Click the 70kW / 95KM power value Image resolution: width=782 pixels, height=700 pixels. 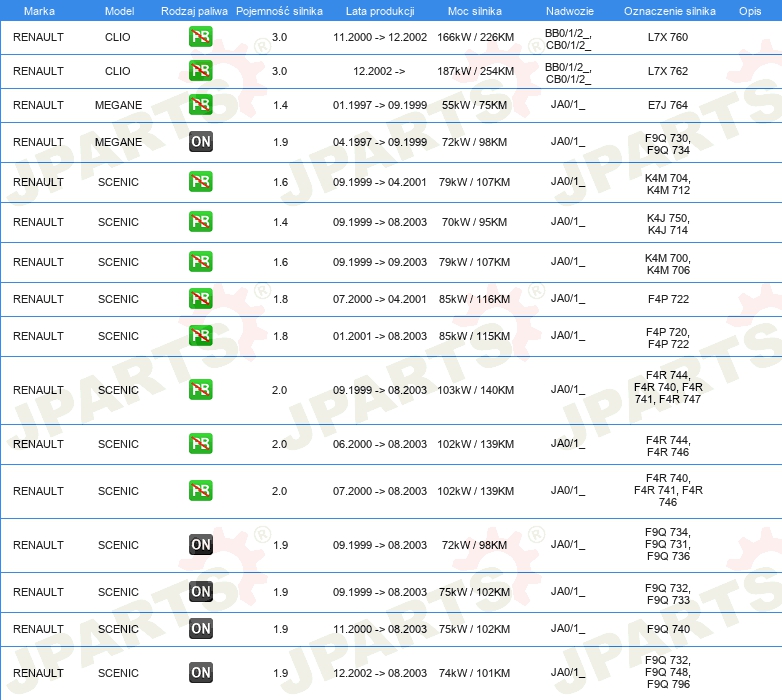474,221
